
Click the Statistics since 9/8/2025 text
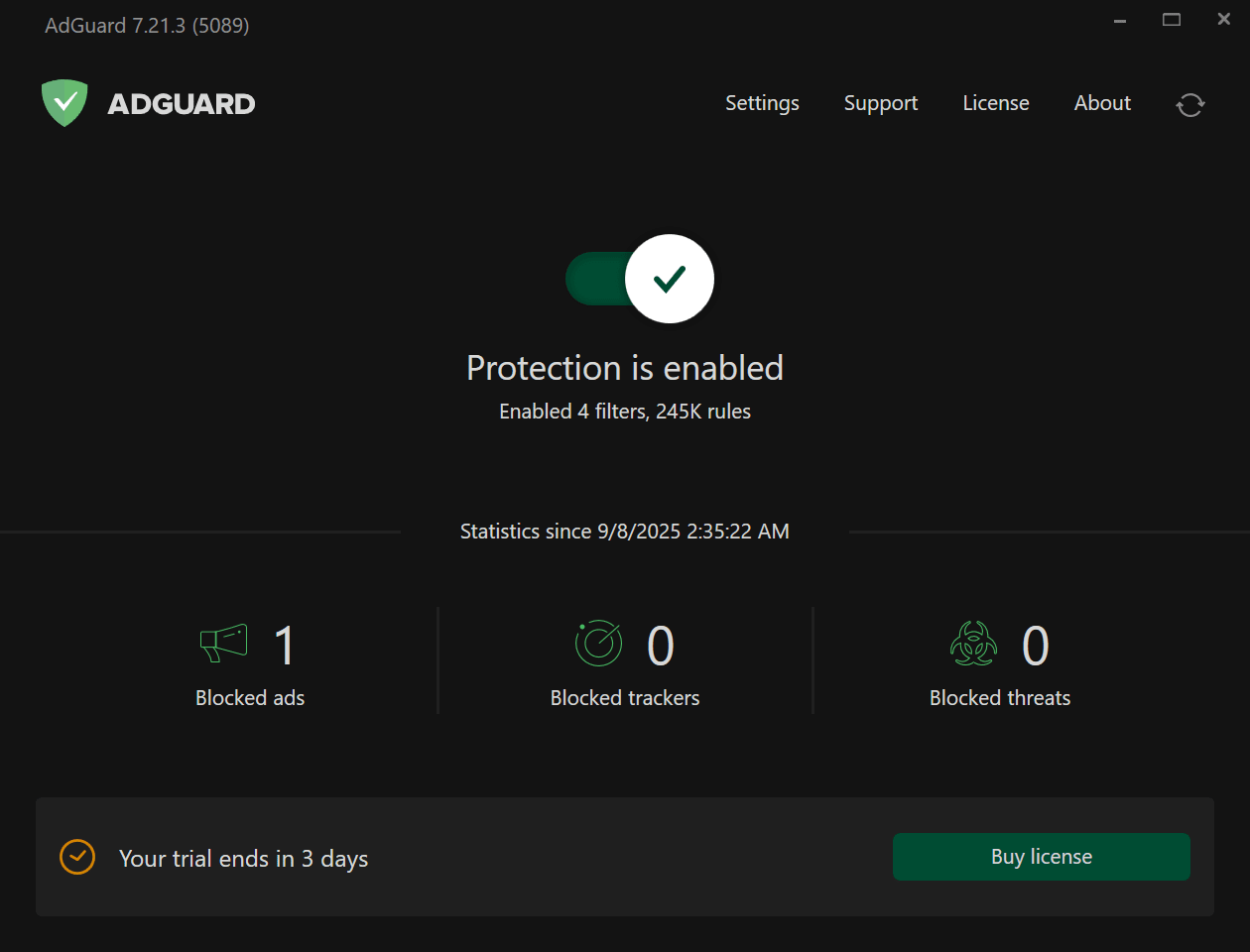(x=625, y=532)
